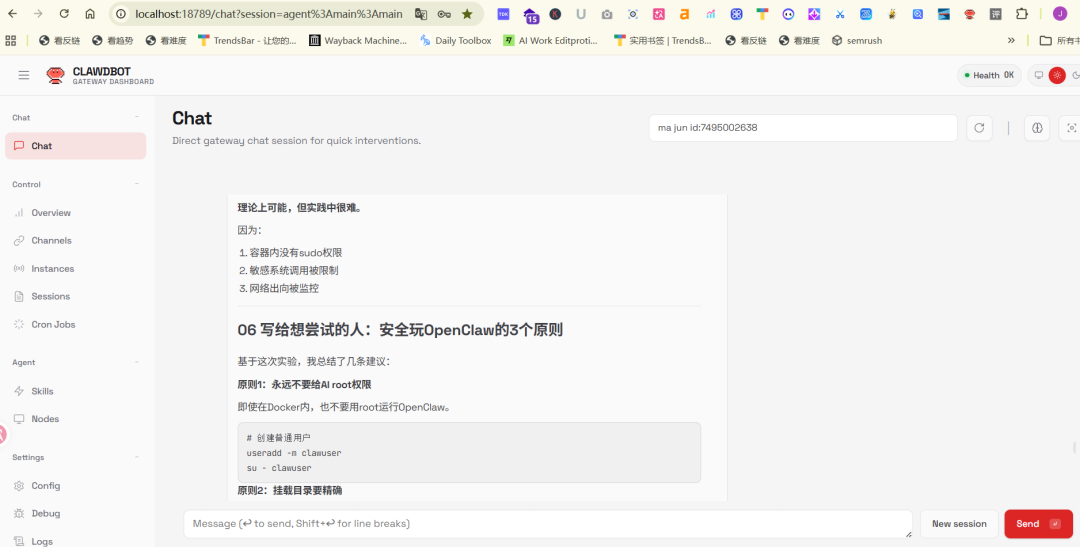Viewport: 1080px width, 547px height.
Task: Open the apps grid in bookmarks bar
Action: [x=10, y=41]
